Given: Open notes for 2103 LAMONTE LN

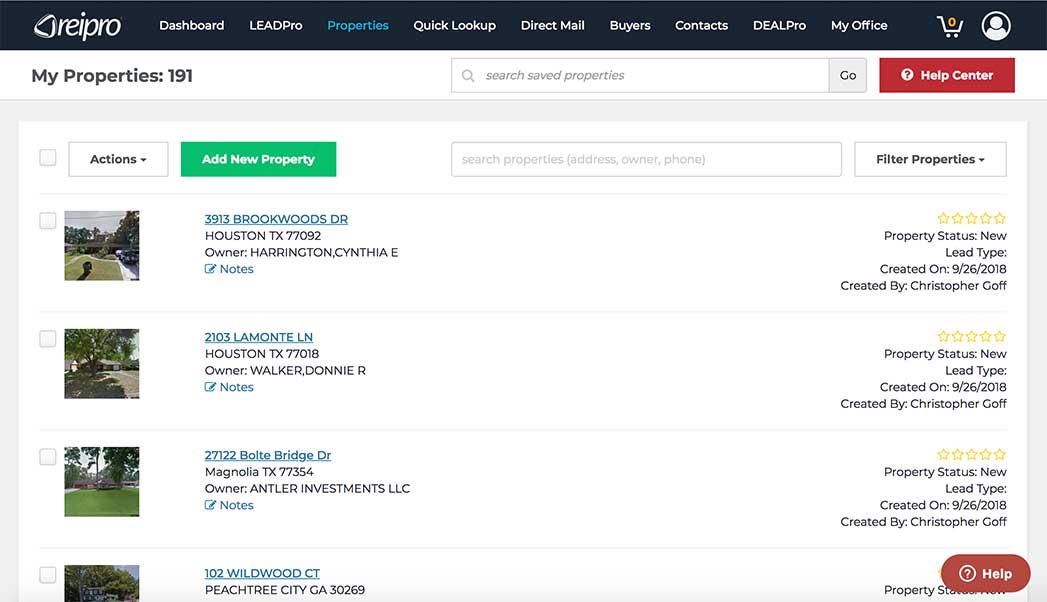Looking at the screenshot, I should pos(229,386).
